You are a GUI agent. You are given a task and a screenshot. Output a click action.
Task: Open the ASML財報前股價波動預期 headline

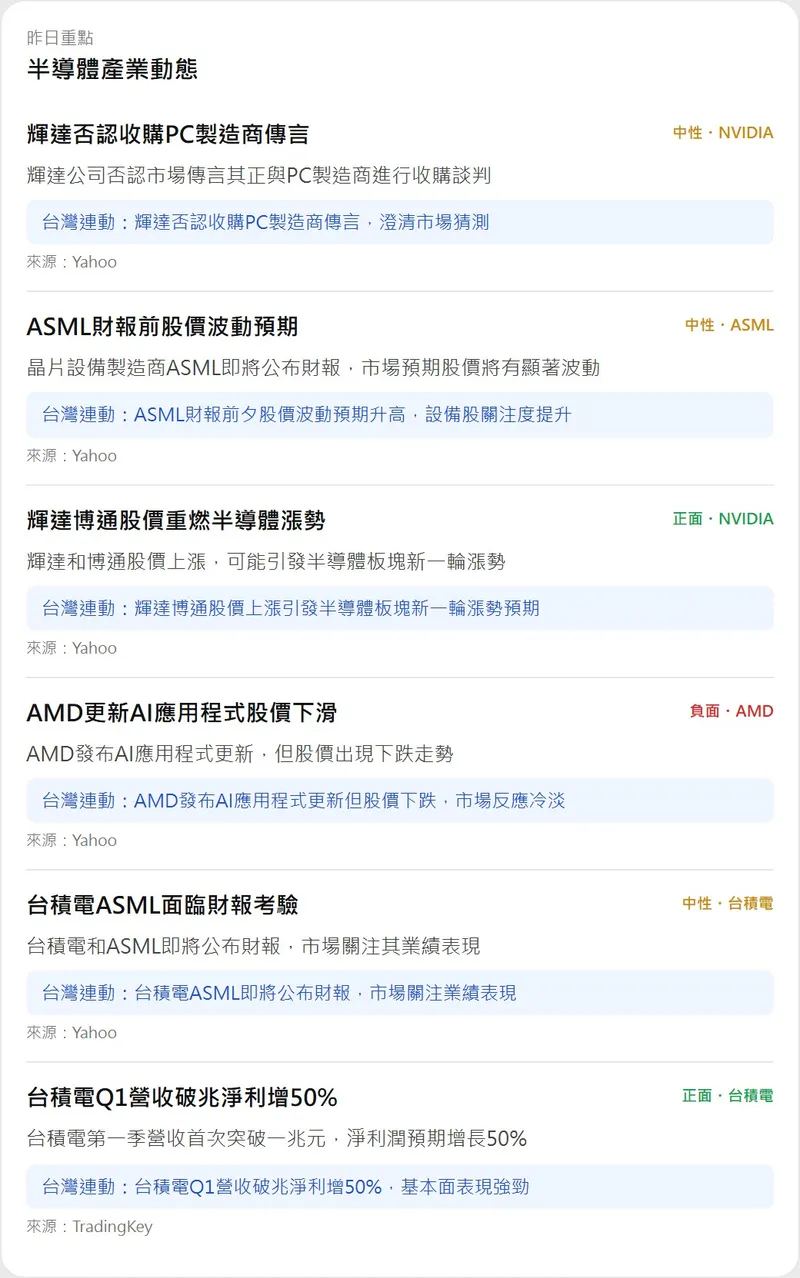[x=162, y=327]
